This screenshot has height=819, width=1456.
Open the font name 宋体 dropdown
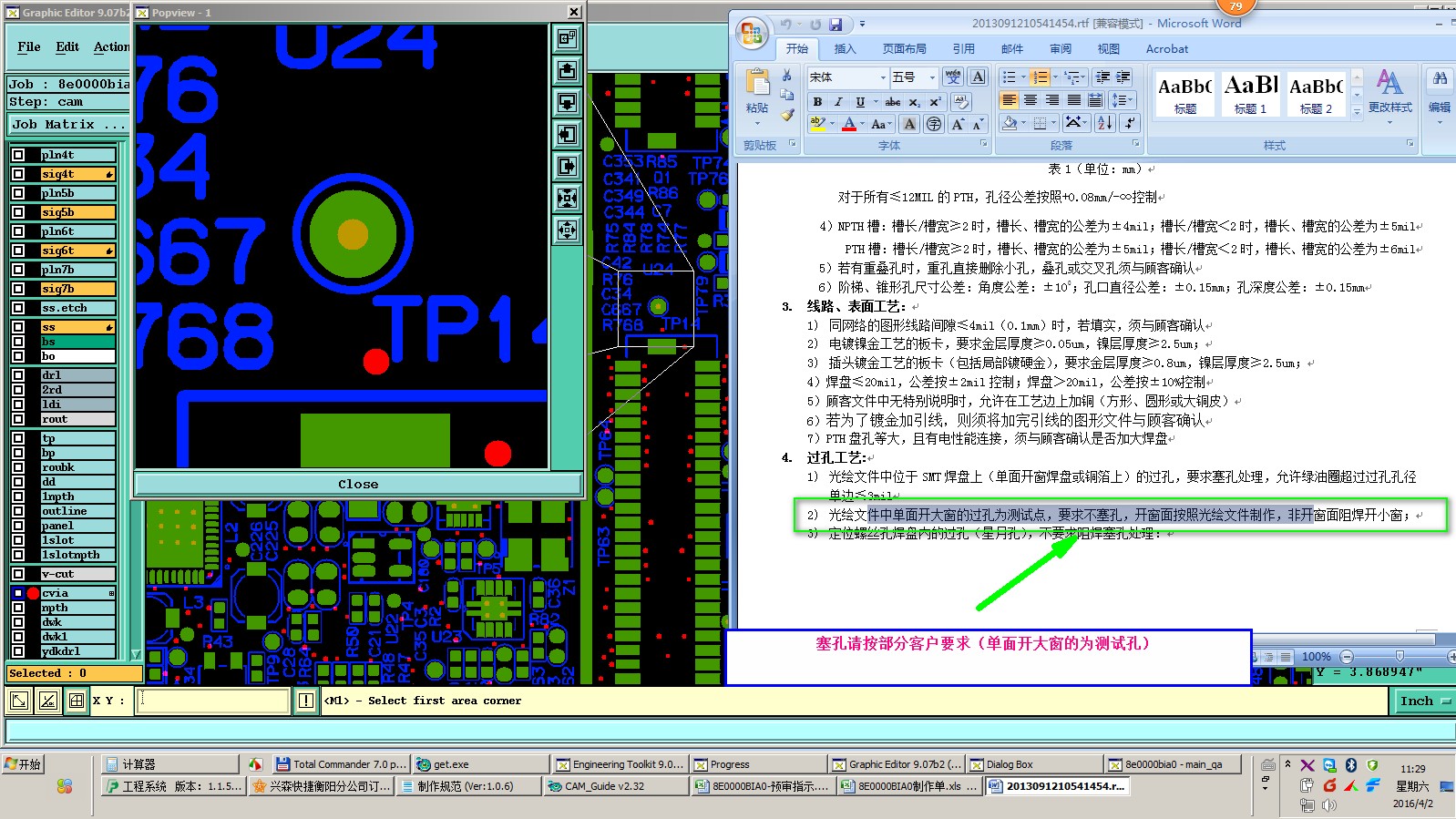[882, 77]
